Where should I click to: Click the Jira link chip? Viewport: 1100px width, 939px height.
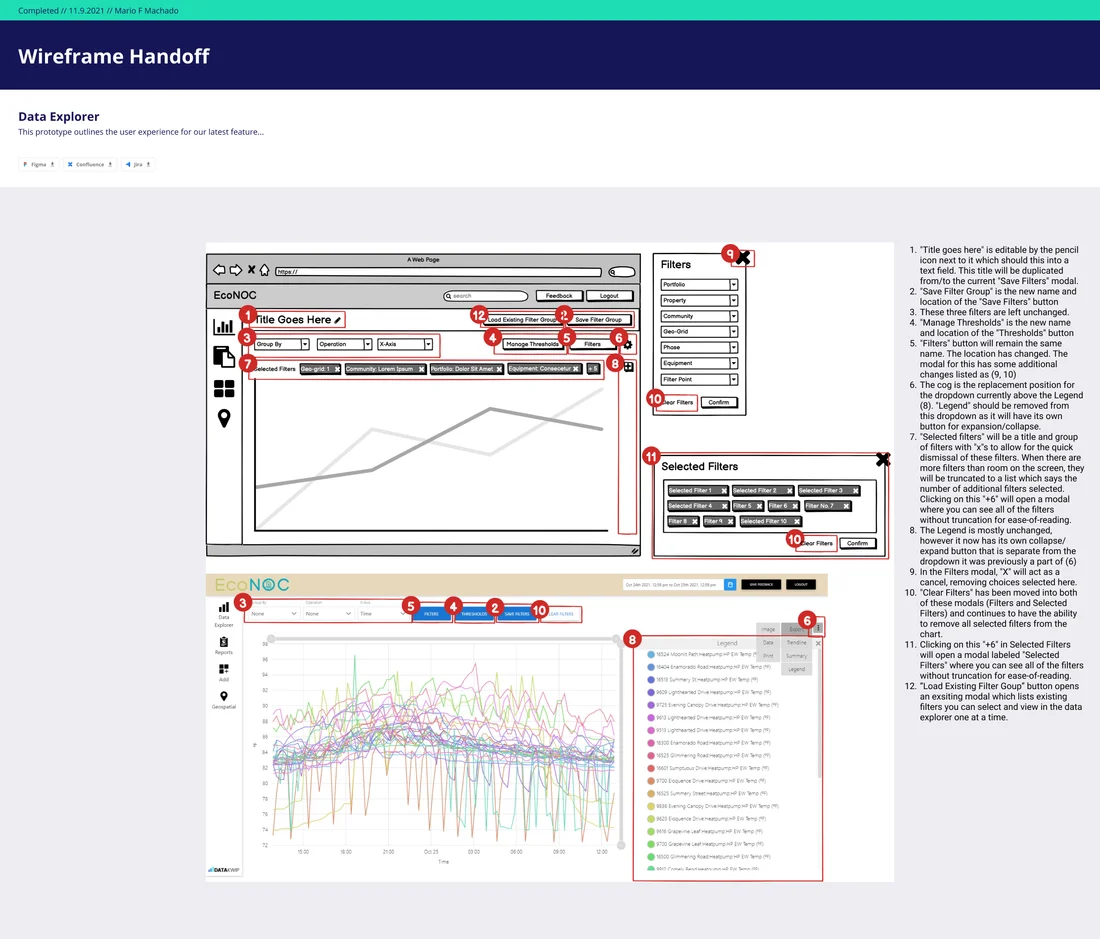pyautogui.click(x=138, y=164)
